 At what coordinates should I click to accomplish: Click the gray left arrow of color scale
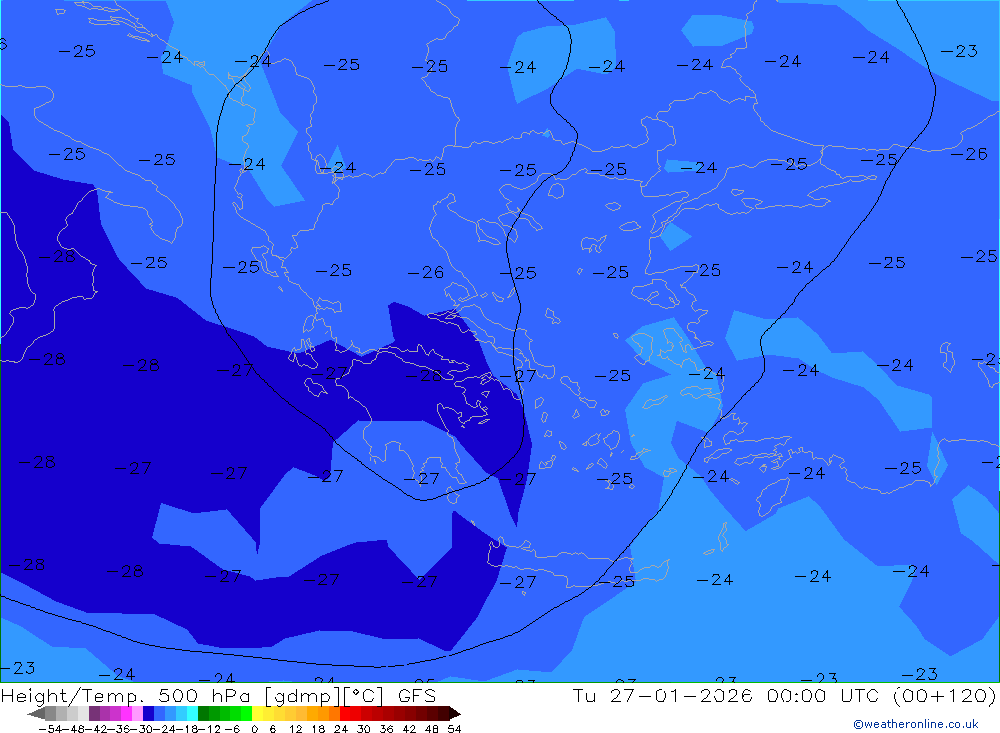click(36, 714)
